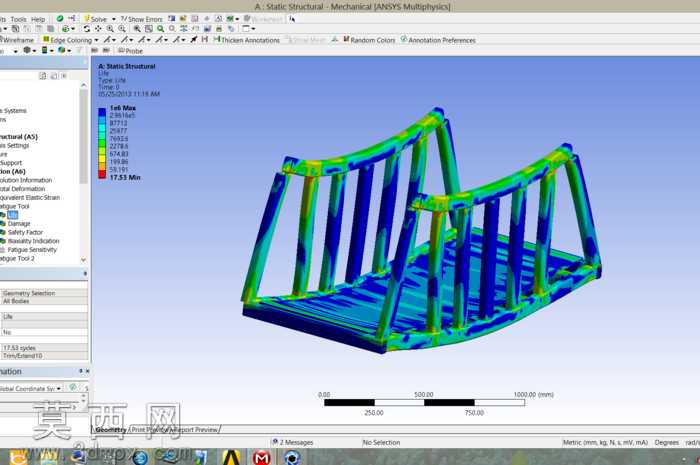The width and height of the screenshot is (700, 465).
Task: Select the Fatigue Tool node
Action: click(x=15, y=206)
